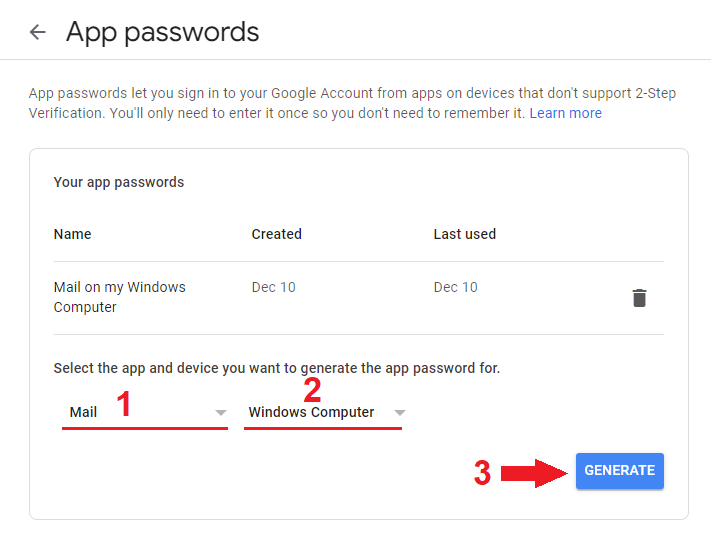711x541 pixels.
Task: Select the Mail on my Windows Computer entry
Action: coord(120,297)
